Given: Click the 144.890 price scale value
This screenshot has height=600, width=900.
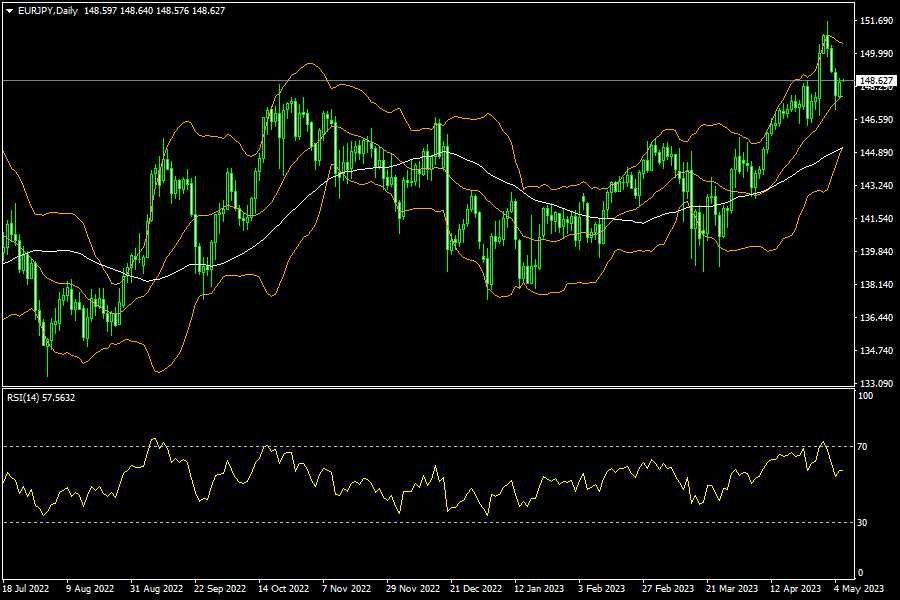Looking at the screenshot, I should coord(876,152).
